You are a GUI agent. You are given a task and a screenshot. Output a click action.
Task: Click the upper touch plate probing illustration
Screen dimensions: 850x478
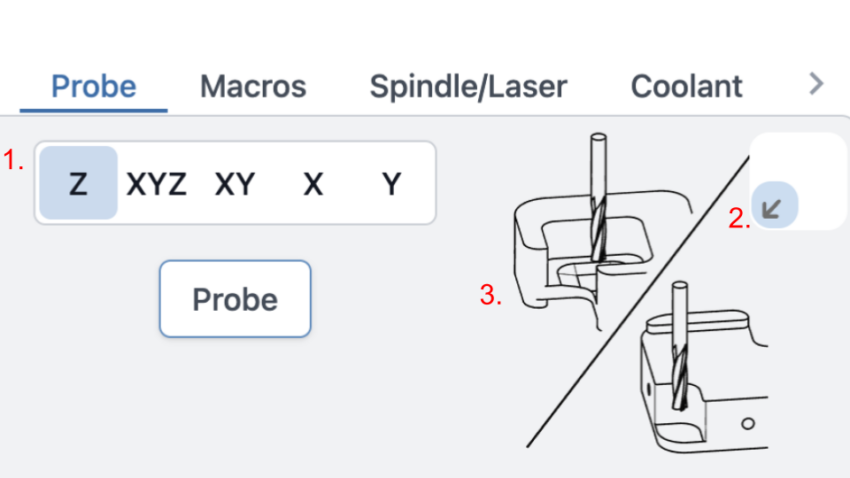click(x=602, y=232)
